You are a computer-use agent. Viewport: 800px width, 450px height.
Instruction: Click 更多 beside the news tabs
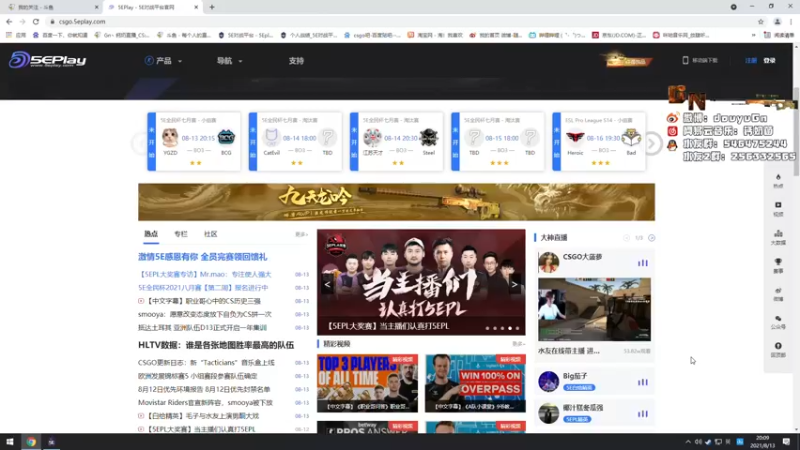point(302,234)
